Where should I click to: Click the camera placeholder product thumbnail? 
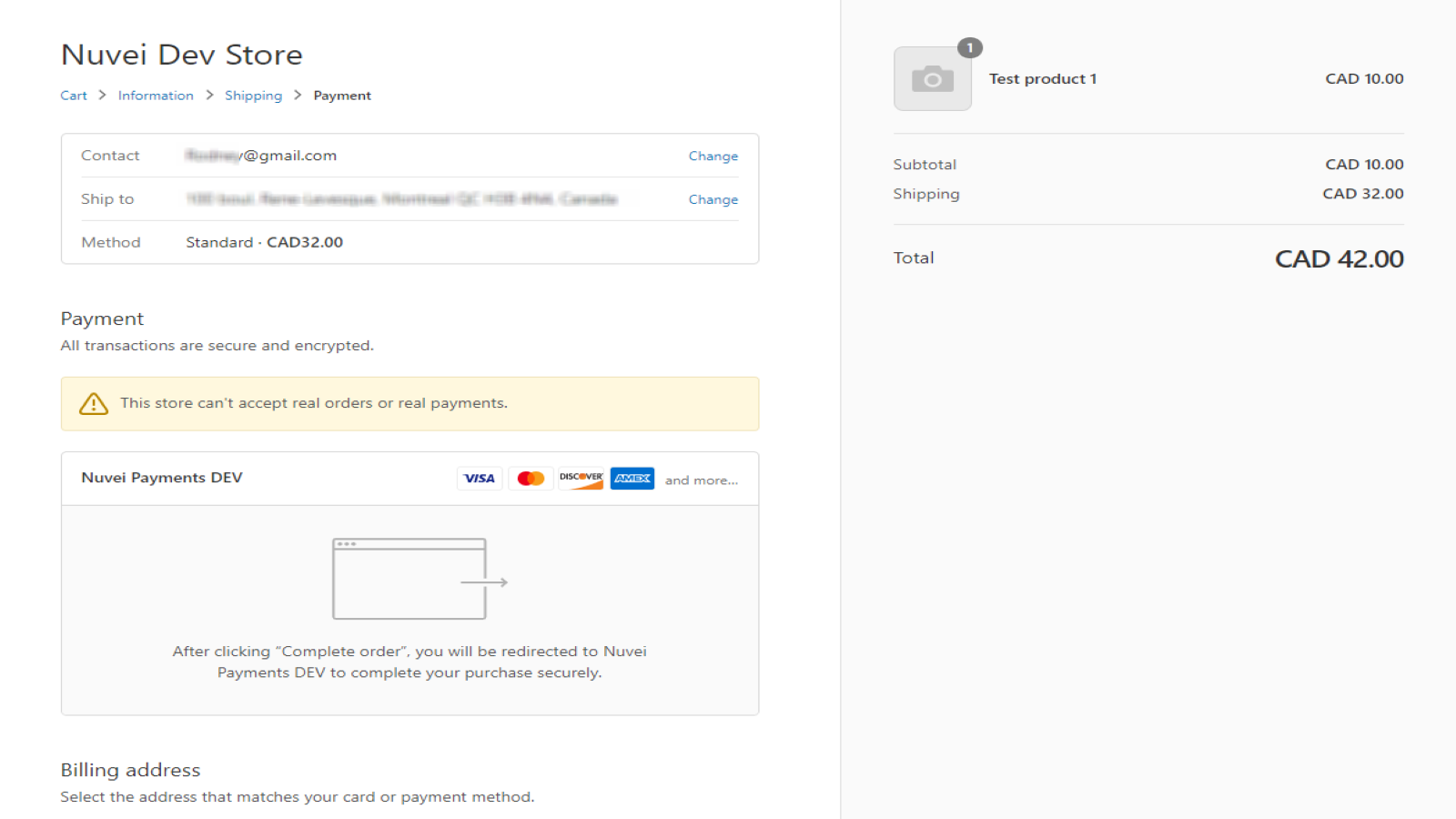tap(933, 79)
